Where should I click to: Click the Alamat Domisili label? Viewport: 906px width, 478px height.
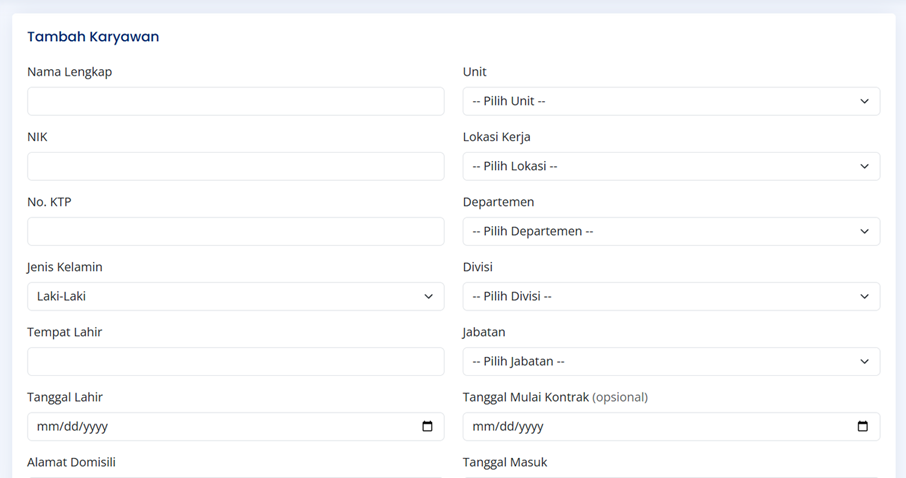click(71, 462)
